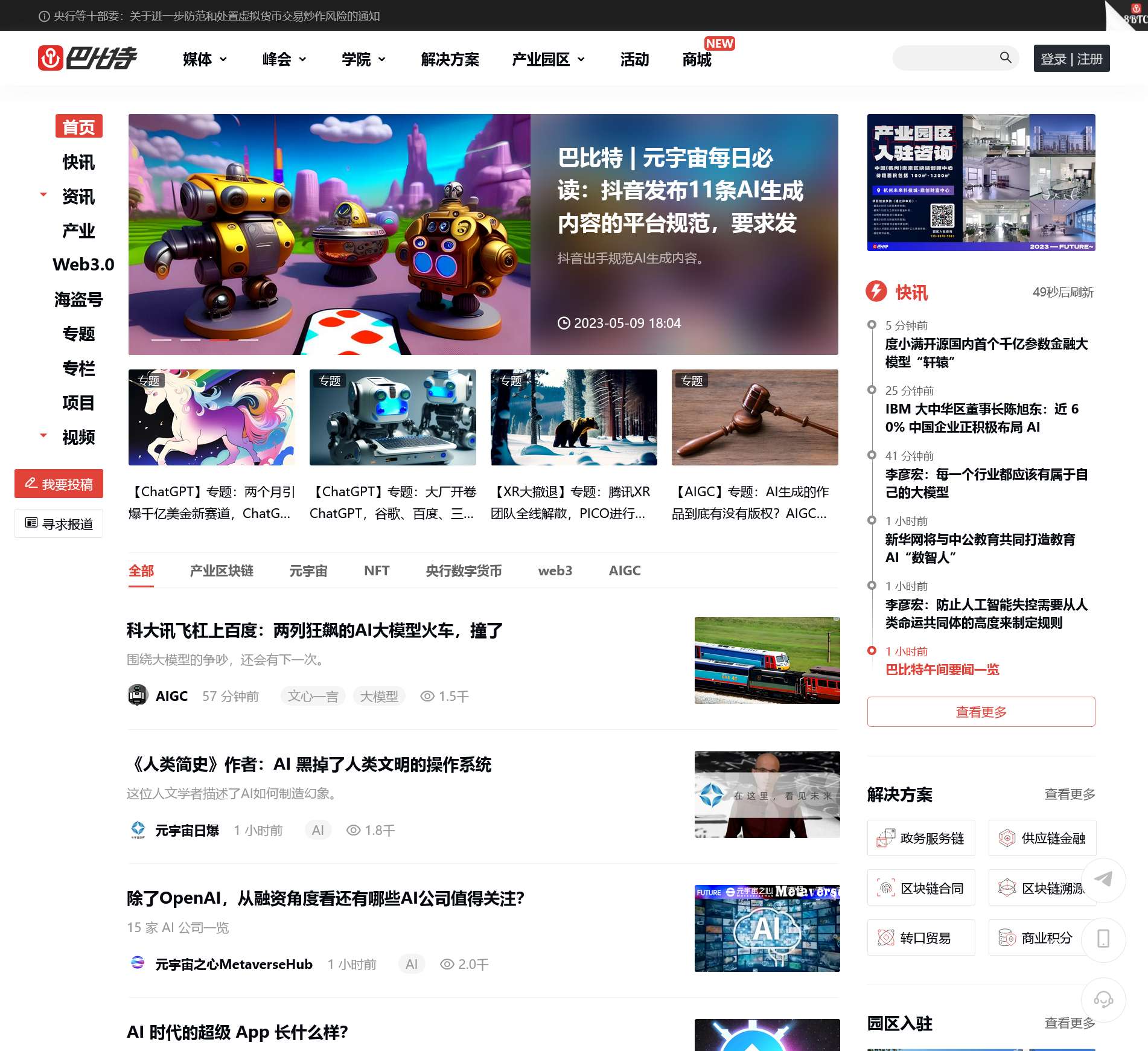Open the 产业园区入驻咨询 banner
Image resolution: width=1148 pixels, height=1051 pixels.
click(x=981, y=182)
